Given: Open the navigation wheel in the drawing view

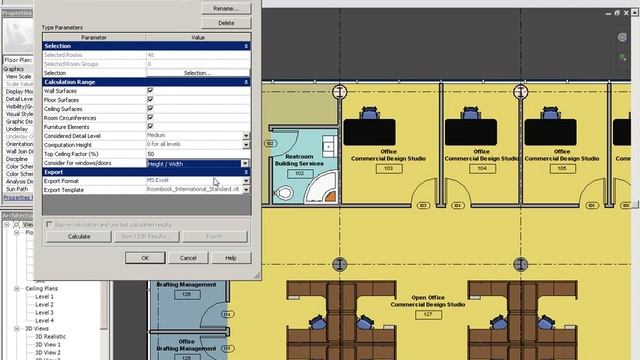Looking at the screenshot, I should 622,37.
